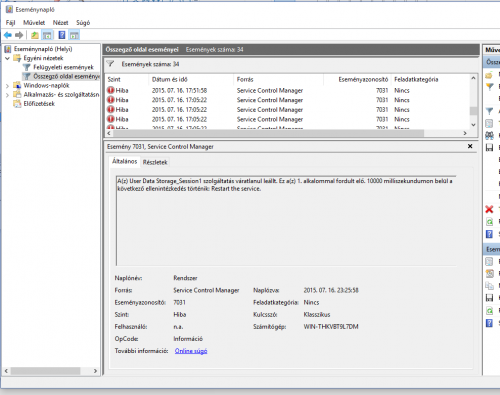Click the event description text box
This screenshot has width=500, height=395.
[286, 220]
